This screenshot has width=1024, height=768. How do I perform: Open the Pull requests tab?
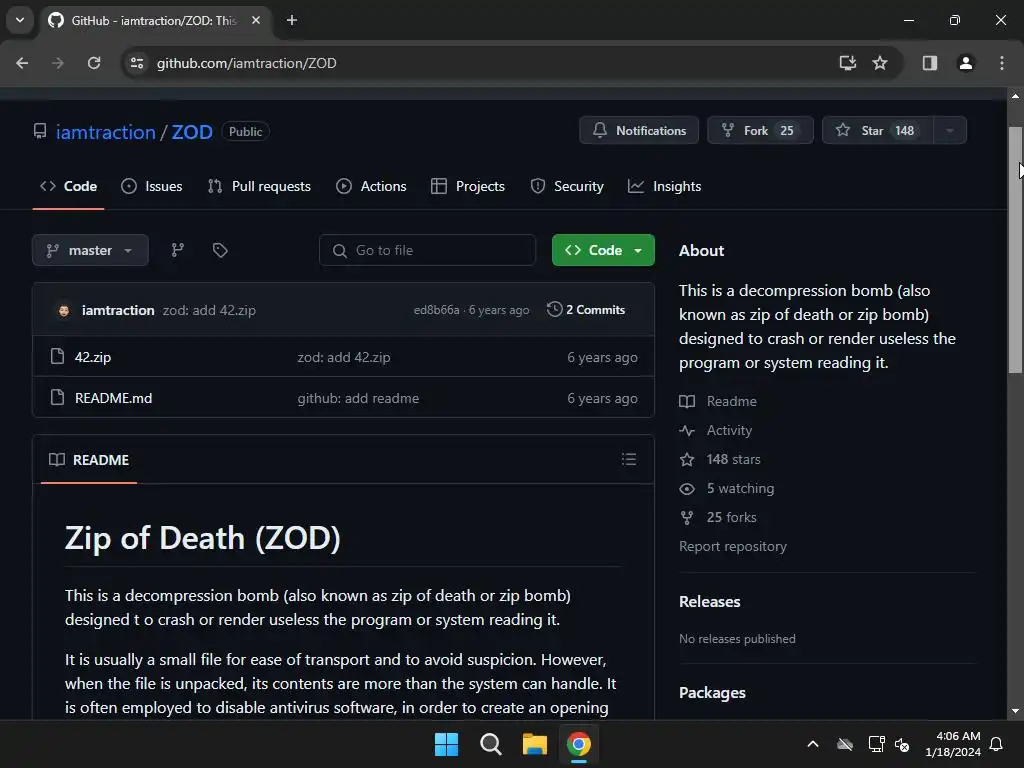(259, 186)
